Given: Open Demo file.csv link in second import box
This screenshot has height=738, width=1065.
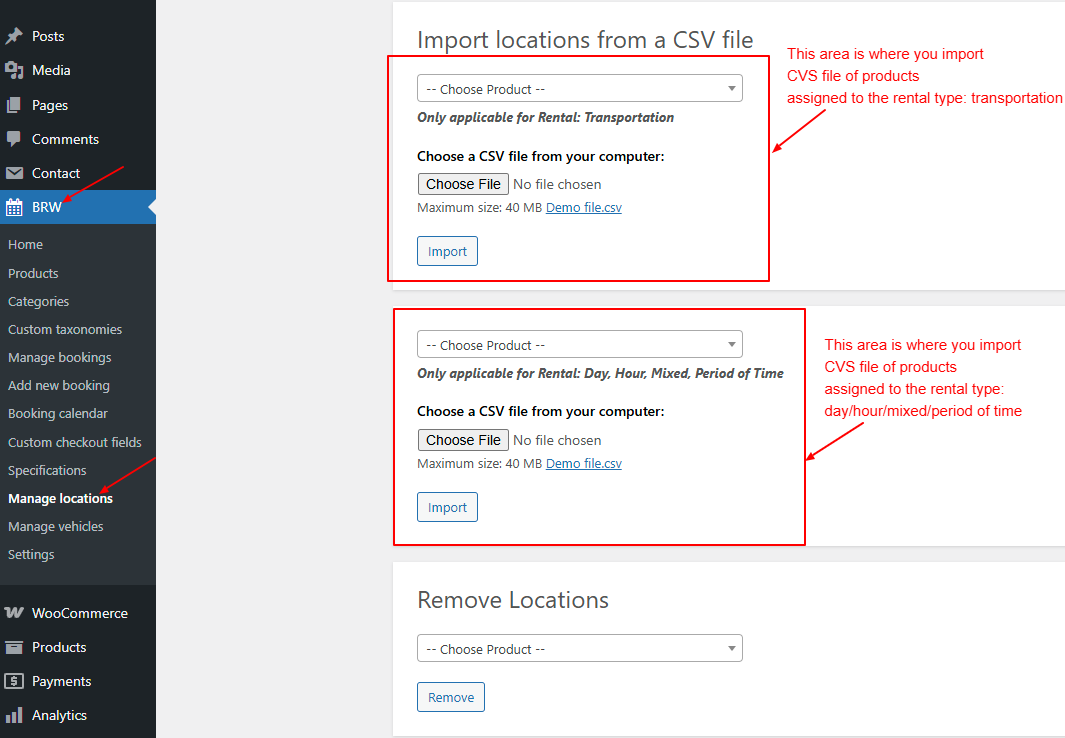Looking at the screenshot, I should pos(583,464).
